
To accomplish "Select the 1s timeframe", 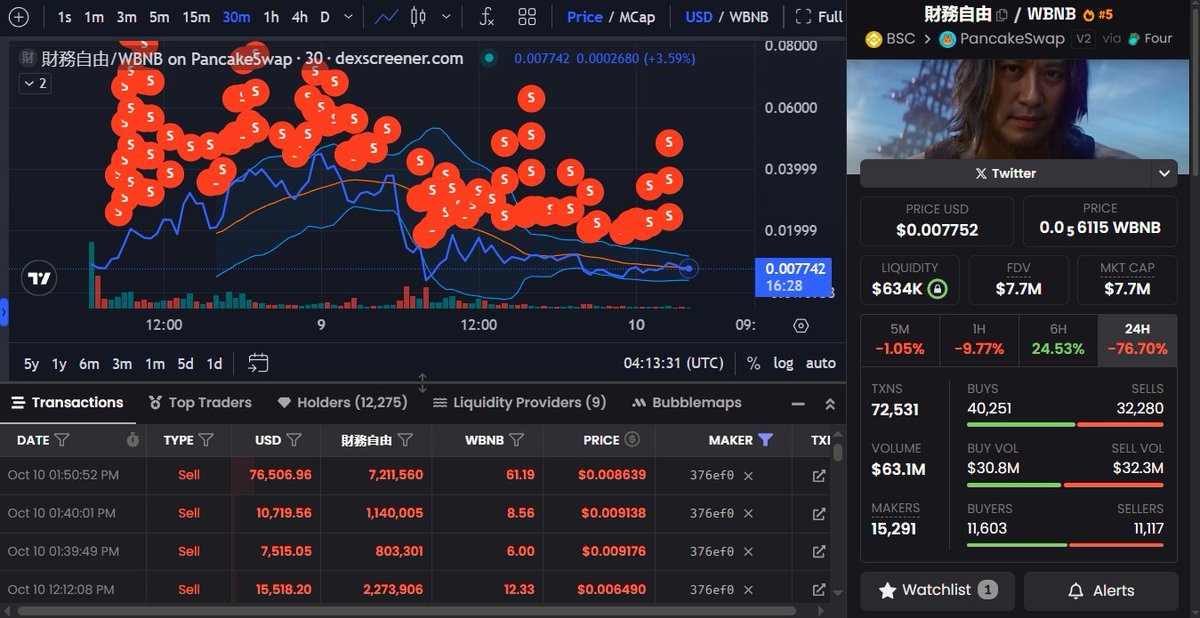I will pos(64,17).
